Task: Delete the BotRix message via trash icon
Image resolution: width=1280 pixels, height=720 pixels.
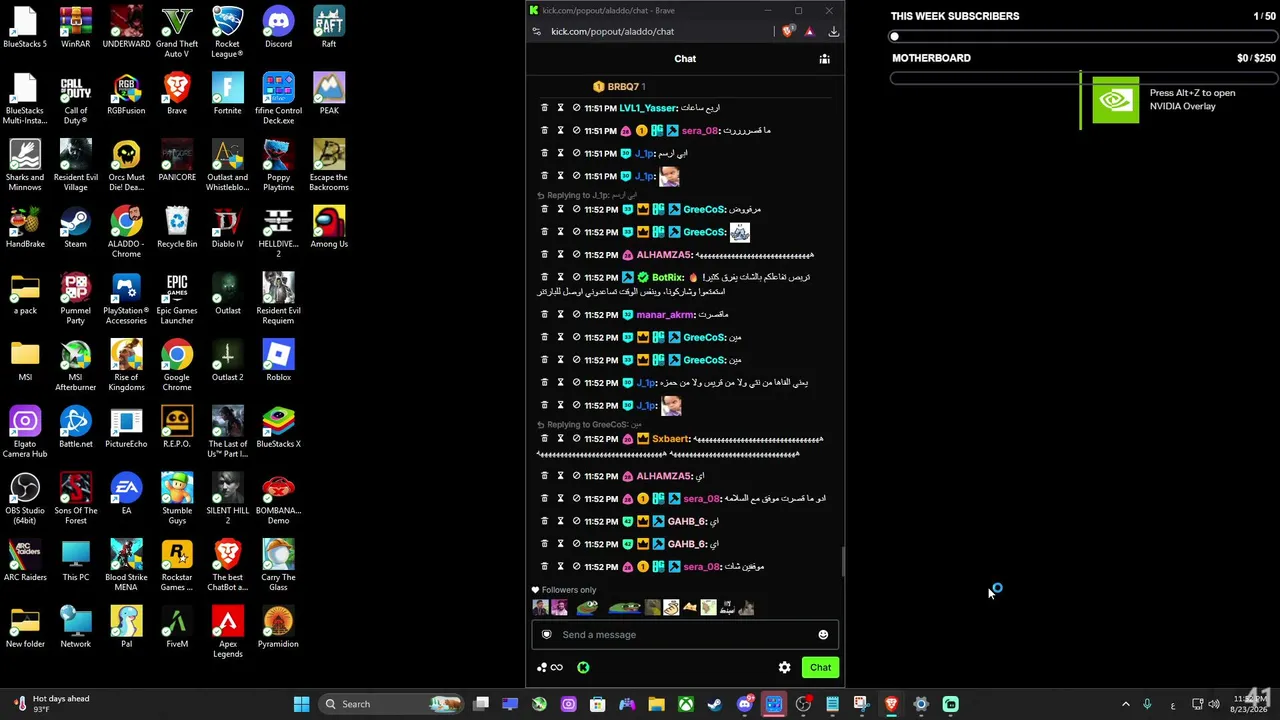Action: click(x=544, y=277)
